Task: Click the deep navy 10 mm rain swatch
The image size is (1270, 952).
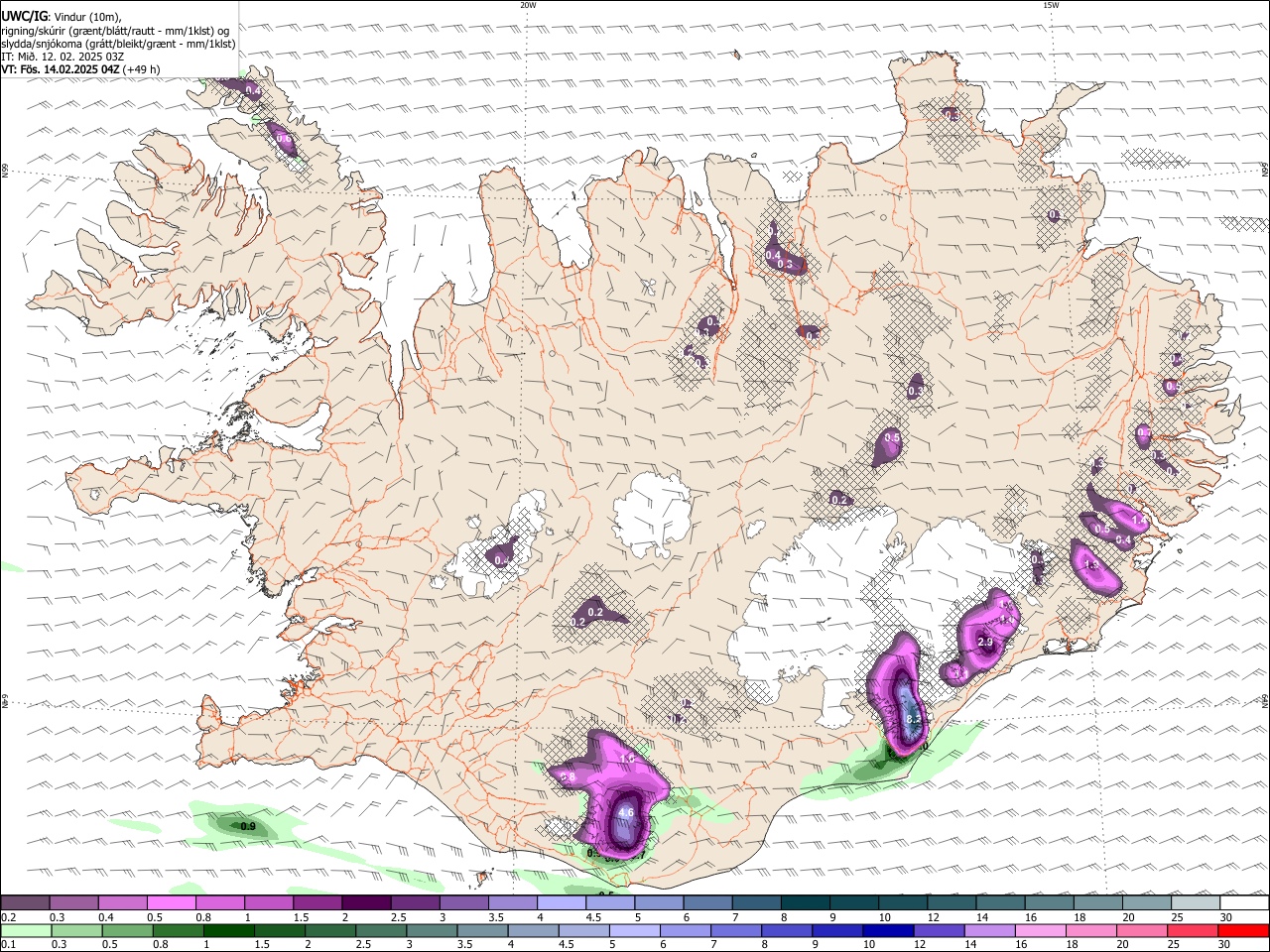Action: 887,930
